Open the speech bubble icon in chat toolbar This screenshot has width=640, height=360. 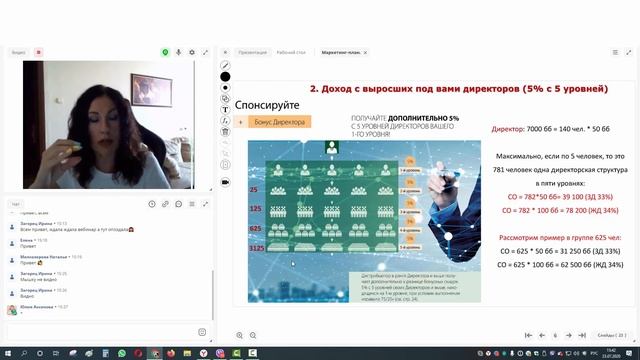click(178, 204)
